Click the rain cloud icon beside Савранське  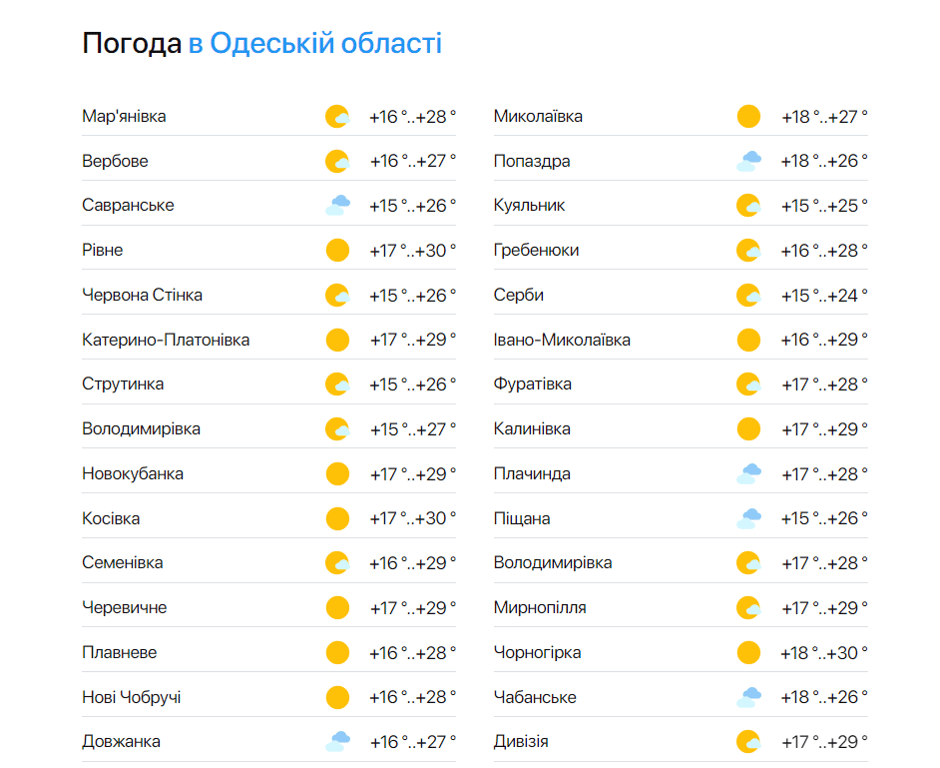click(x=337, y=205)
